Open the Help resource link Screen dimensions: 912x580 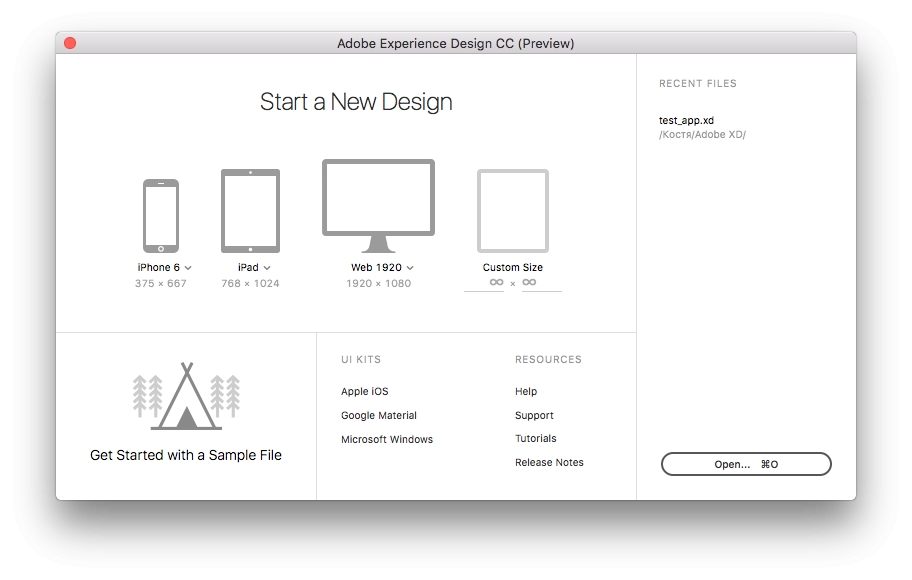tap(526, 392)
